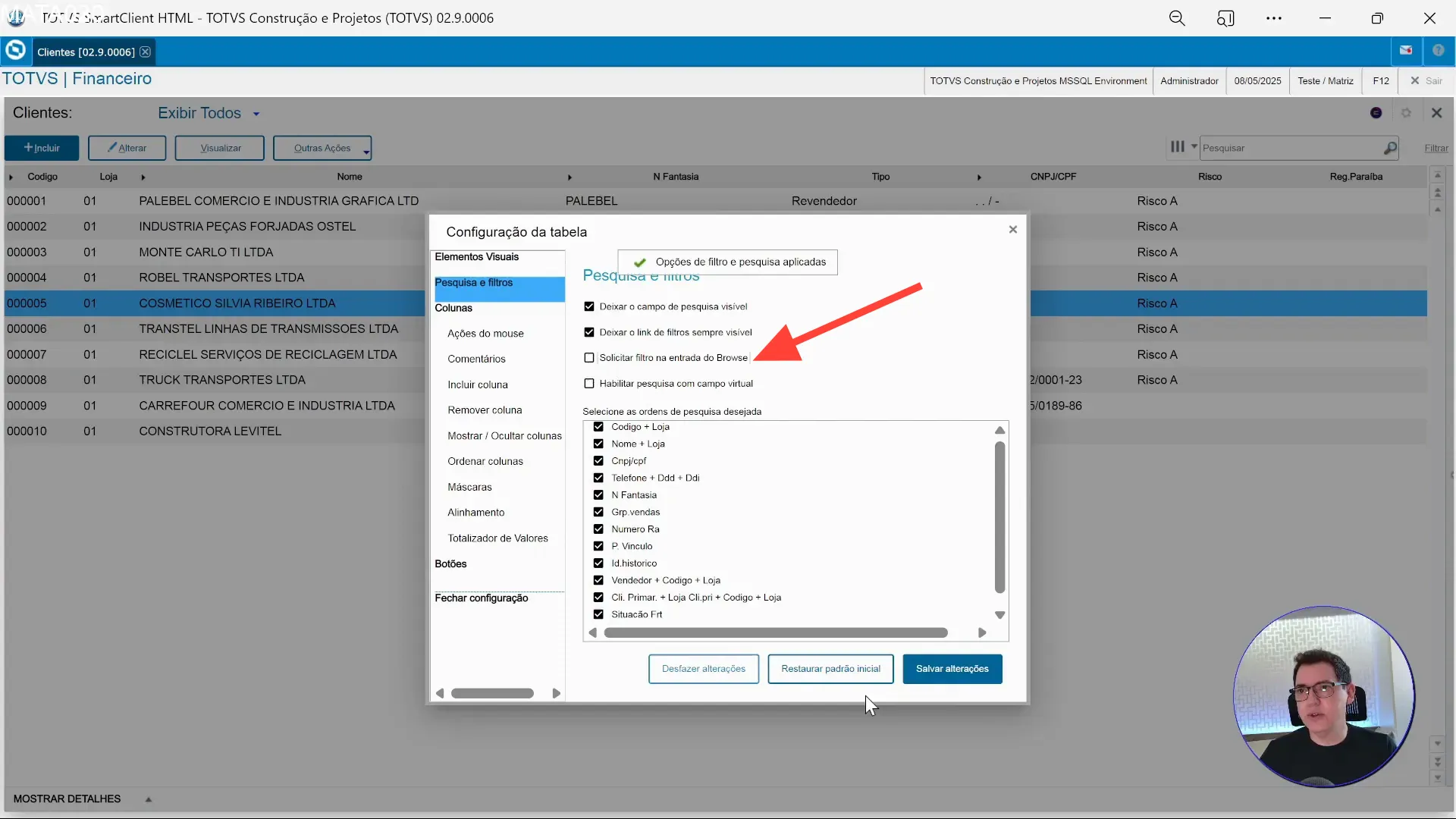1456x819 pixels.
Task: Select Mostrar / Ocultar colunas menu item
Action: [504, 436]
